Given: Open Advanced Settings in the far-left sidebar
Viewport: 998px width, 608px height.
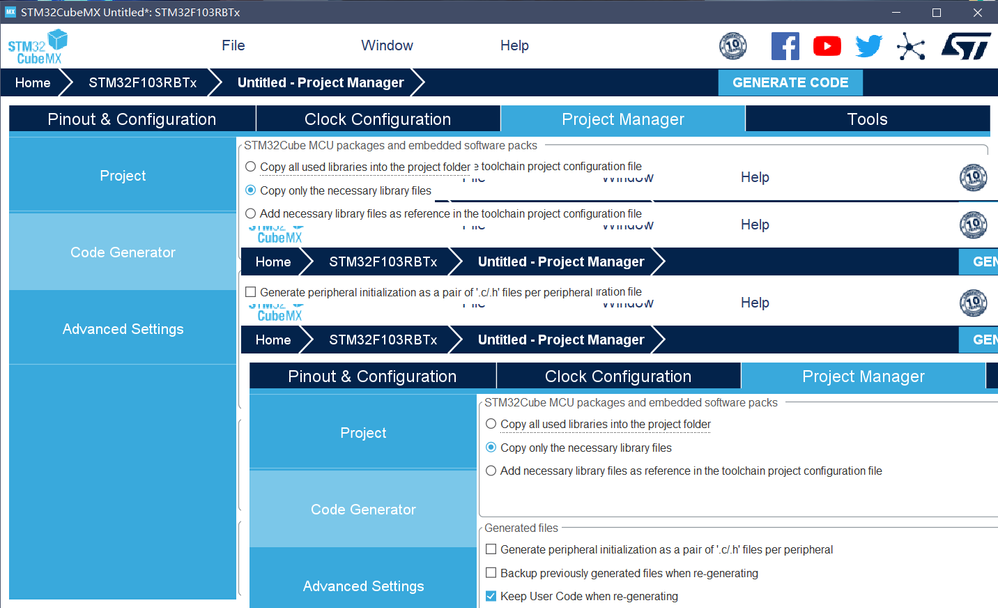Looking at the screenshot, I should coord(122,329).
